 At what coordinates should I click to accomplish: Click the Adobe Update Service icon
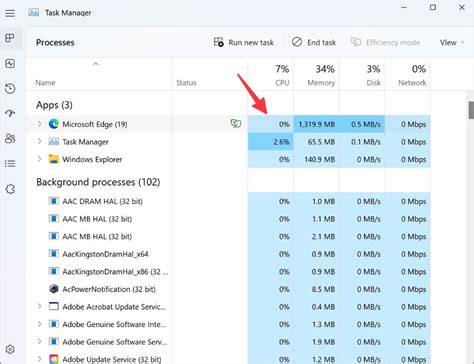(x=53, y=359)
